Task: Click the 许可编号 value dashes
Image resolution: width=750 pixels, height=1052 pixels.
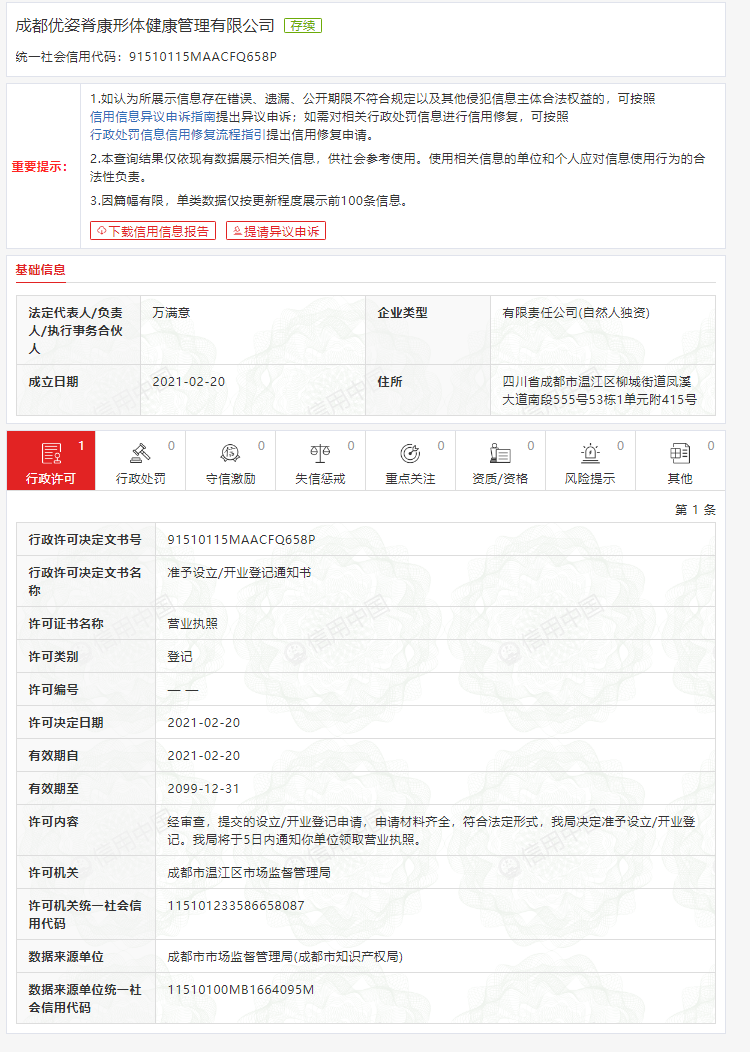Action: click(182, 690)
